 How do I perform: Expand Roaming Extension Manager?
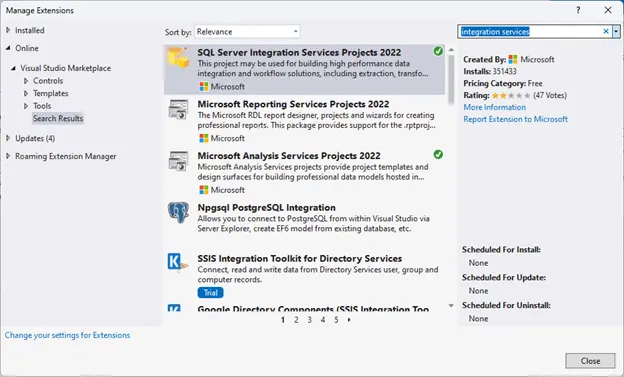pyautogui.click(x=8, y=156)
